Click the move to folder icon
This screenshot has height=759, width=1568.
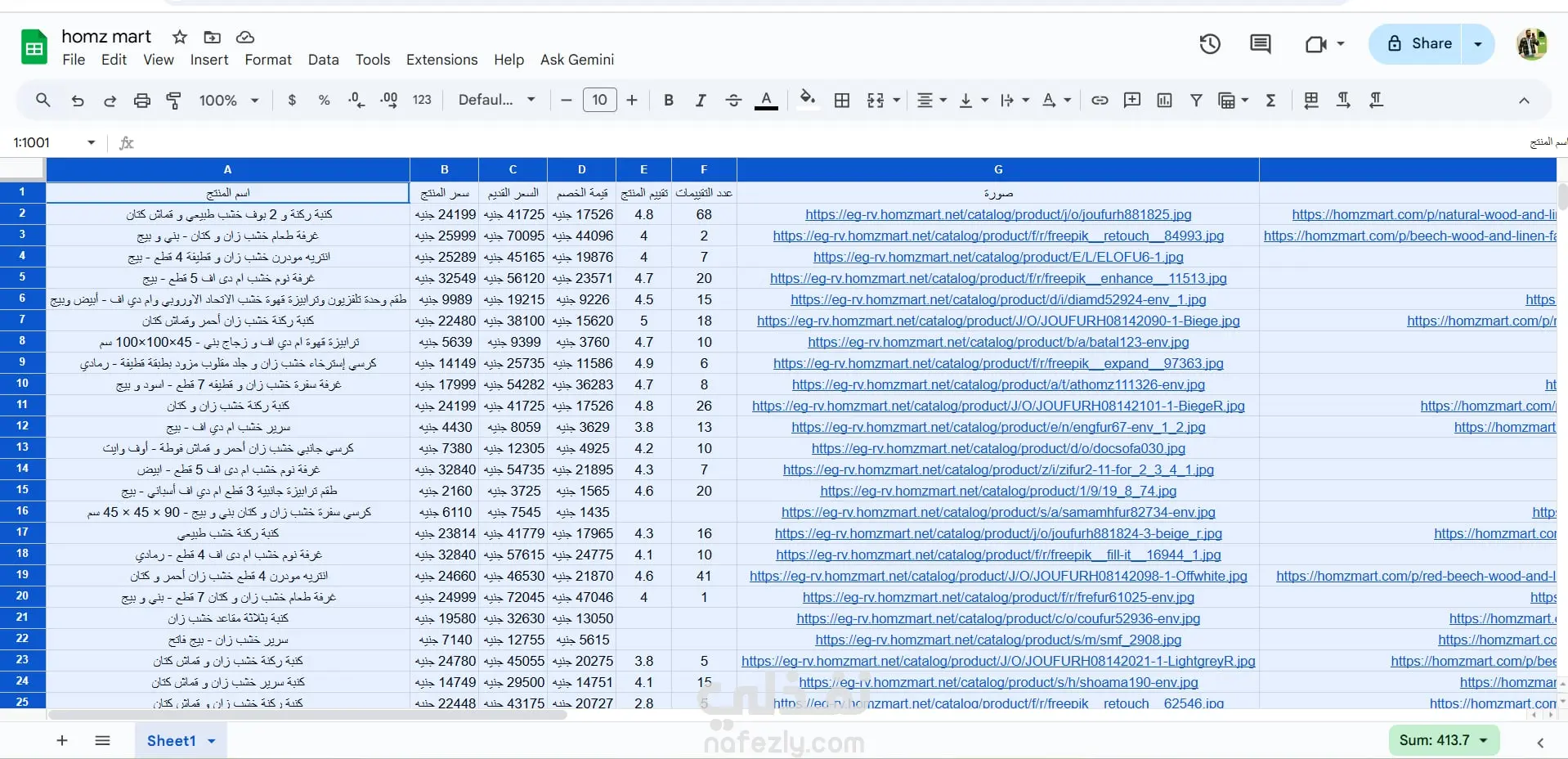pyautogui.click(x=212, y=37)
